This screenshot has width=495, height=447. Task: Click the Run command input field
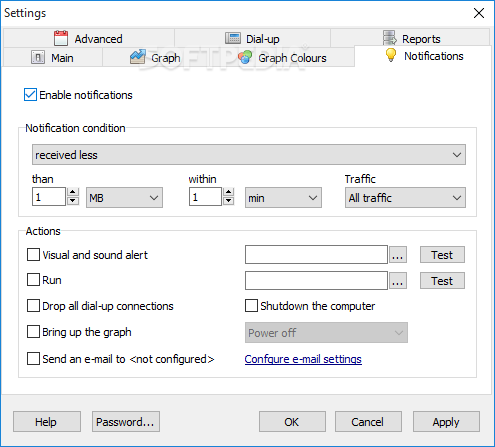click(316, 280)
